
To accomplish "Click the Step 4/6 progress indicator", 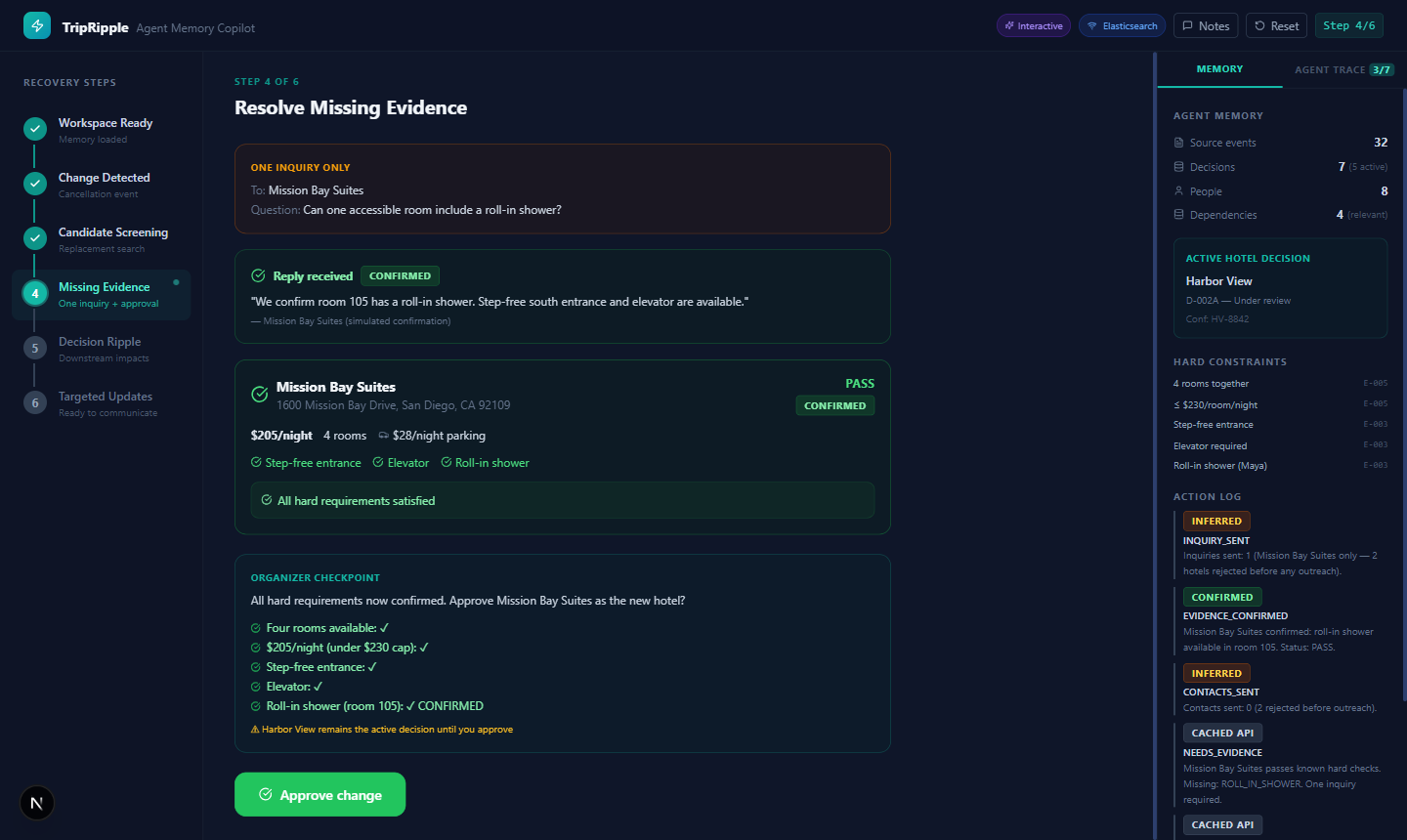I will (x=1349, y=26).
